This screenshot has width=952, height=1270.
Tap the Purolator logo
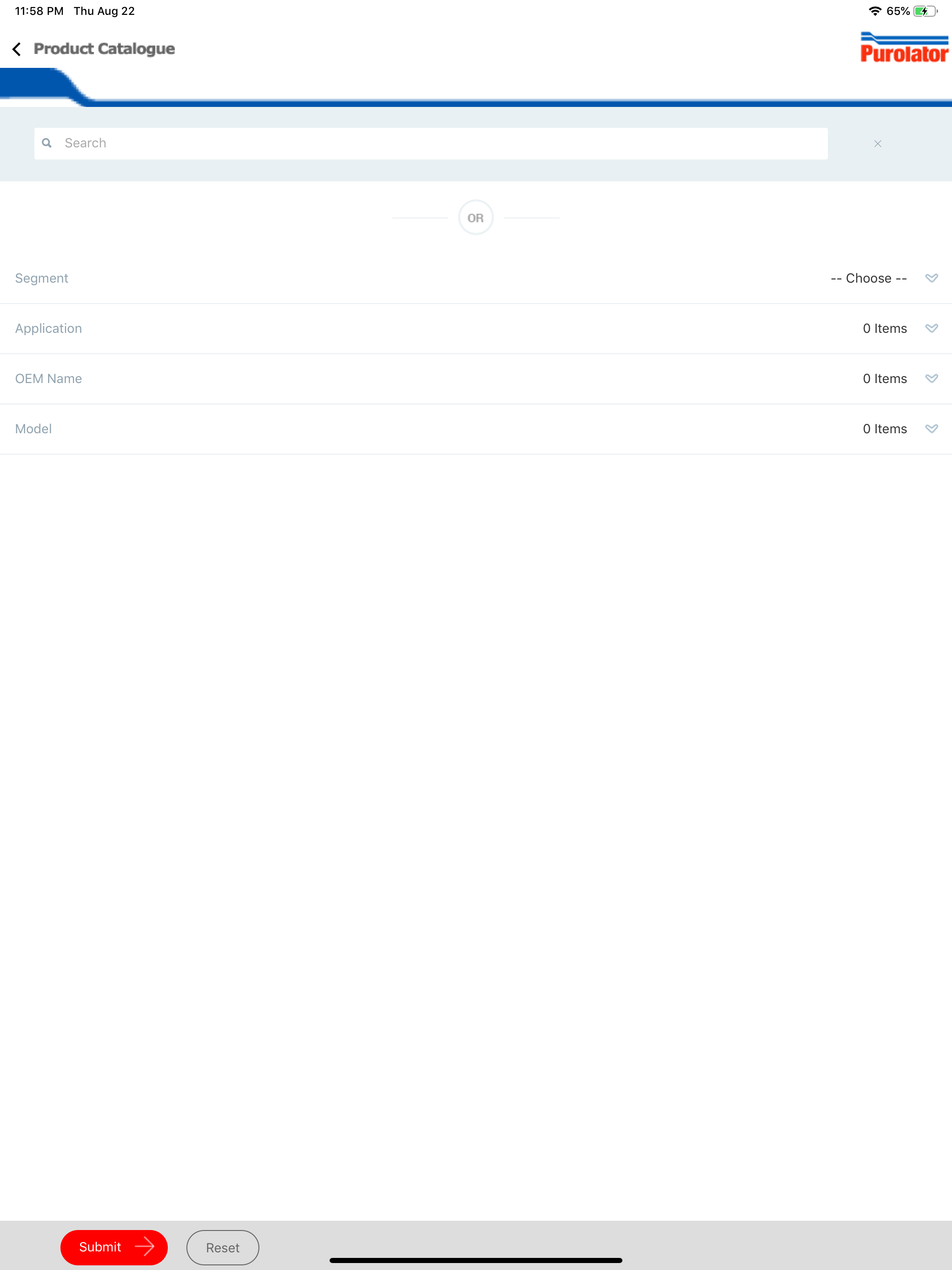pyautogui.click(x=904, y=48)
